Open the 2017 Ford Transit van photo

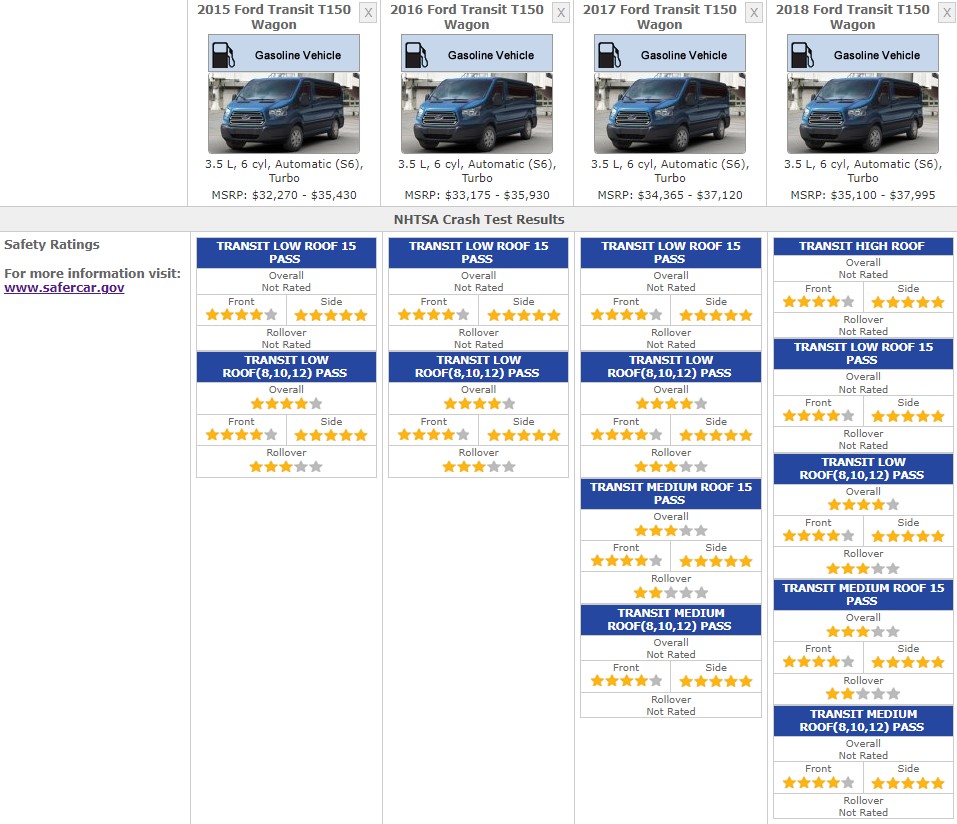670,113
